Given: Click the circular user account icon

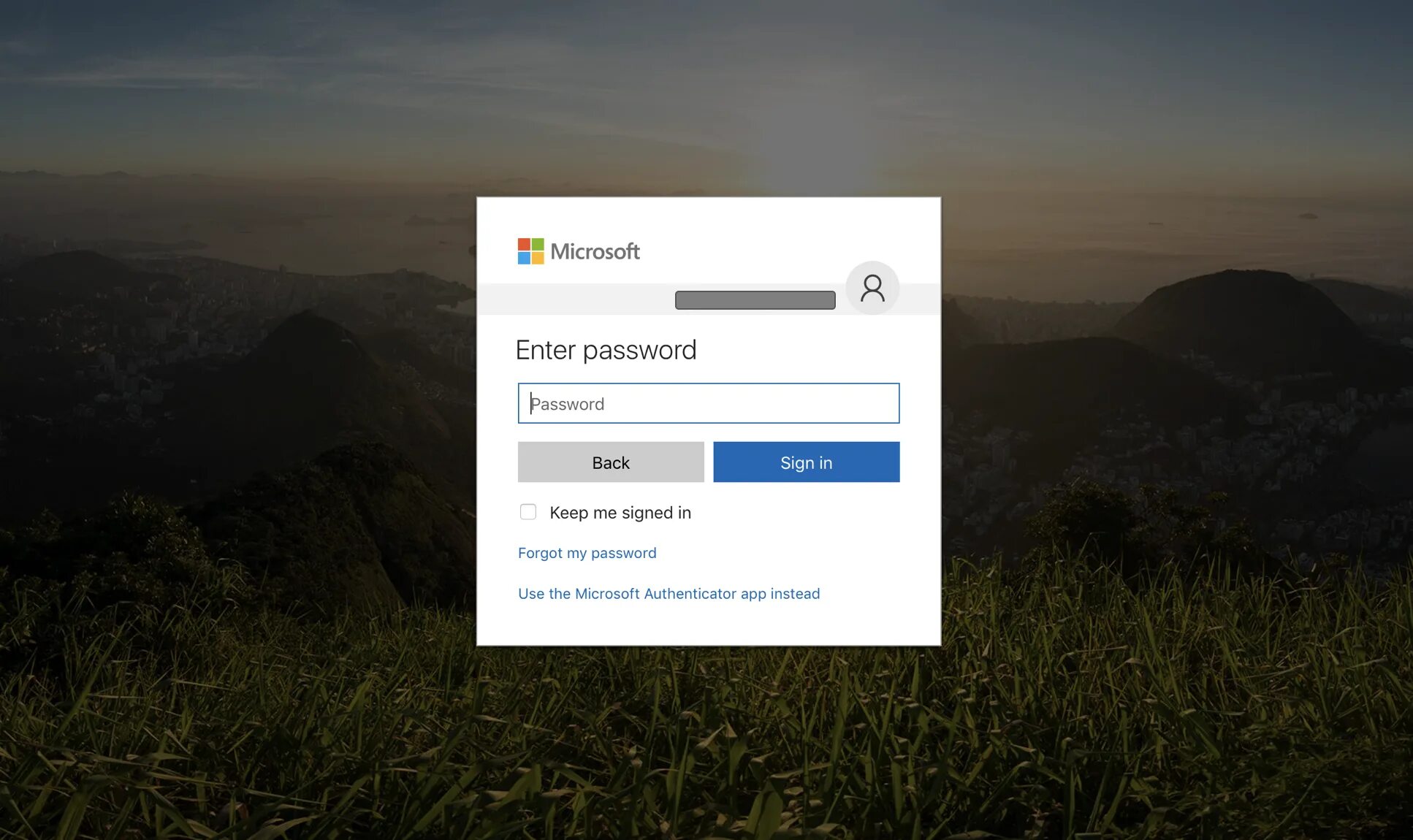Looking at the screenshot, I should tap(872, 288).
